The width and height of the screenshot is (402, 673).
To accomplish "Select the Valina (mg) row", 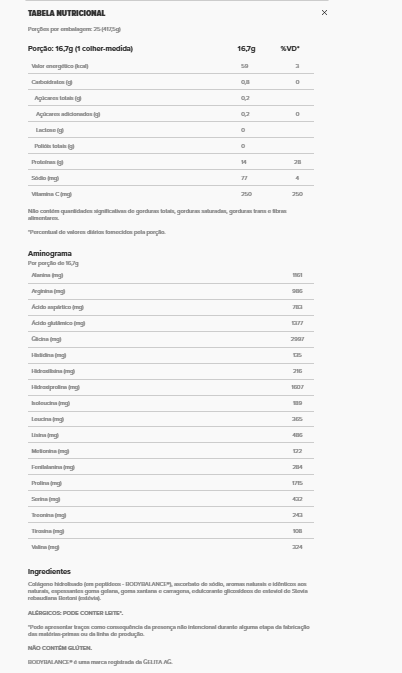I will pyautogui.click(x=171, y=547).
